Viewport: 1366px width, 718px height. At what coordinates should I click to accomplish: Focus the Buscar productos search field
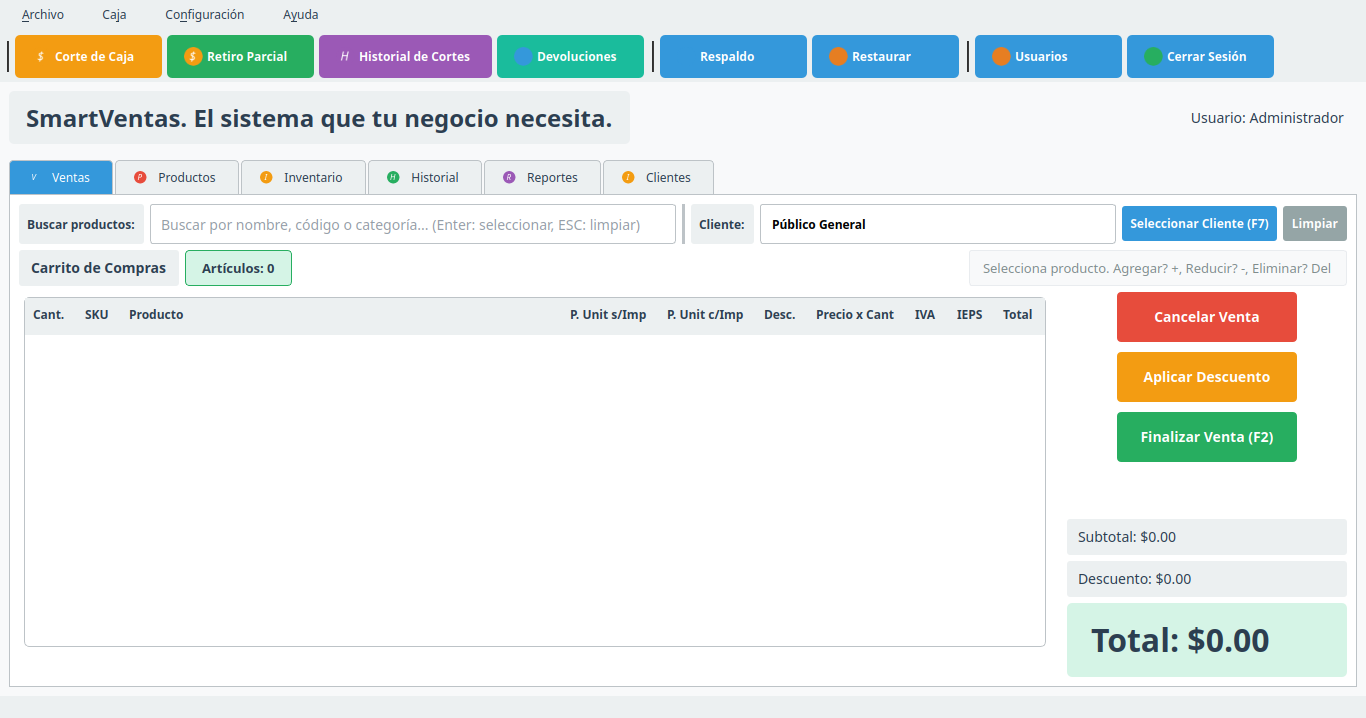coord(413,224)
